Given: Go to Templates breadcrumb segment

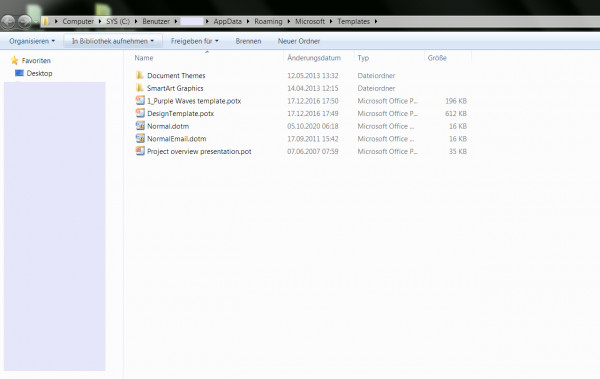Looking at the screenshot, I should 354,21.
